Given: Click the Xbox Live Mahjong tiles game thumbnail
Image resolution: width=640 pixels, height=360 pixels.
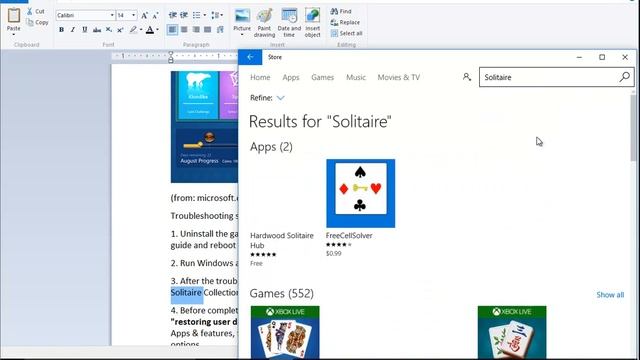Looking at the screenshot, I should 512,332.
